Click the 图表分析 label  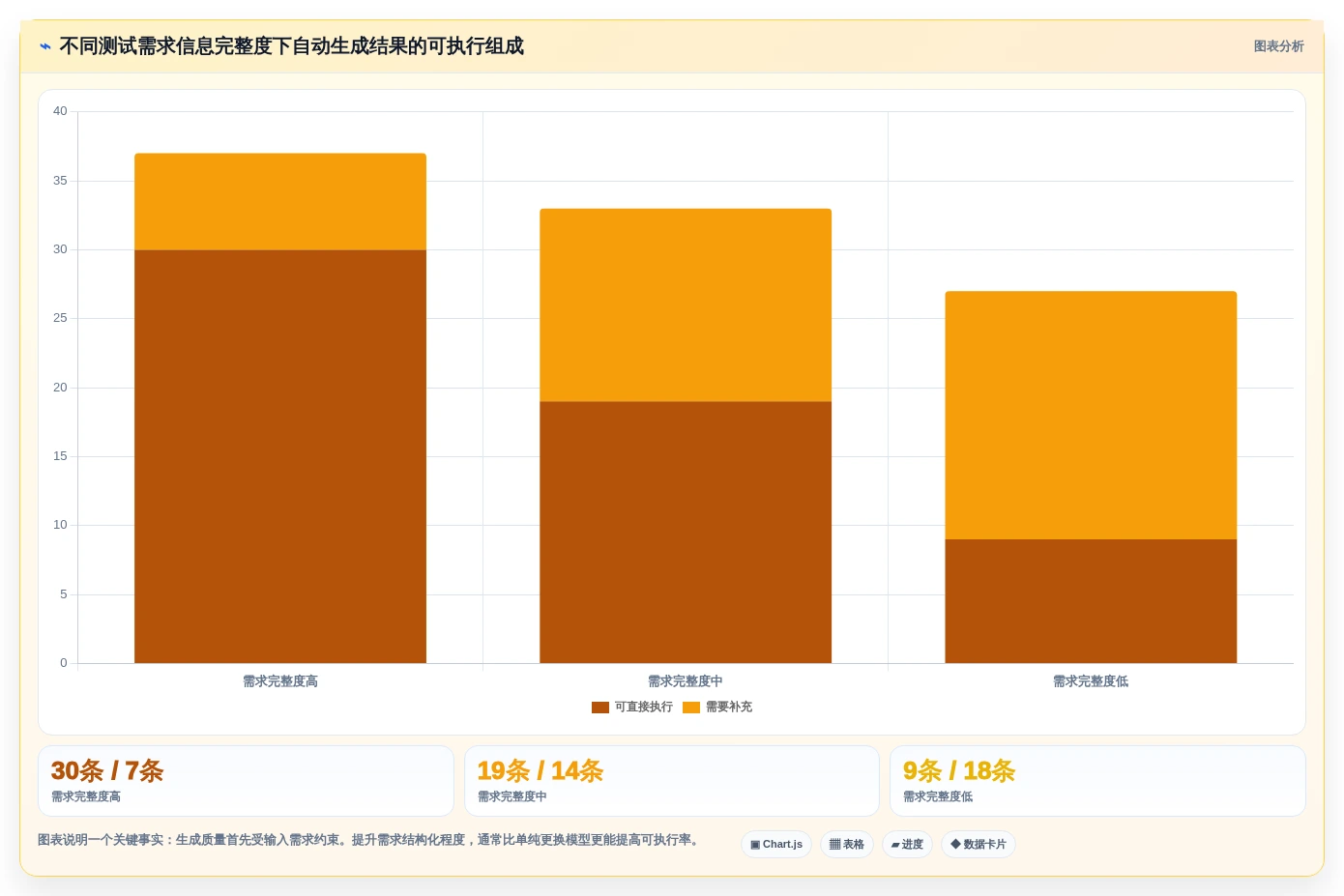[1278, 46]
